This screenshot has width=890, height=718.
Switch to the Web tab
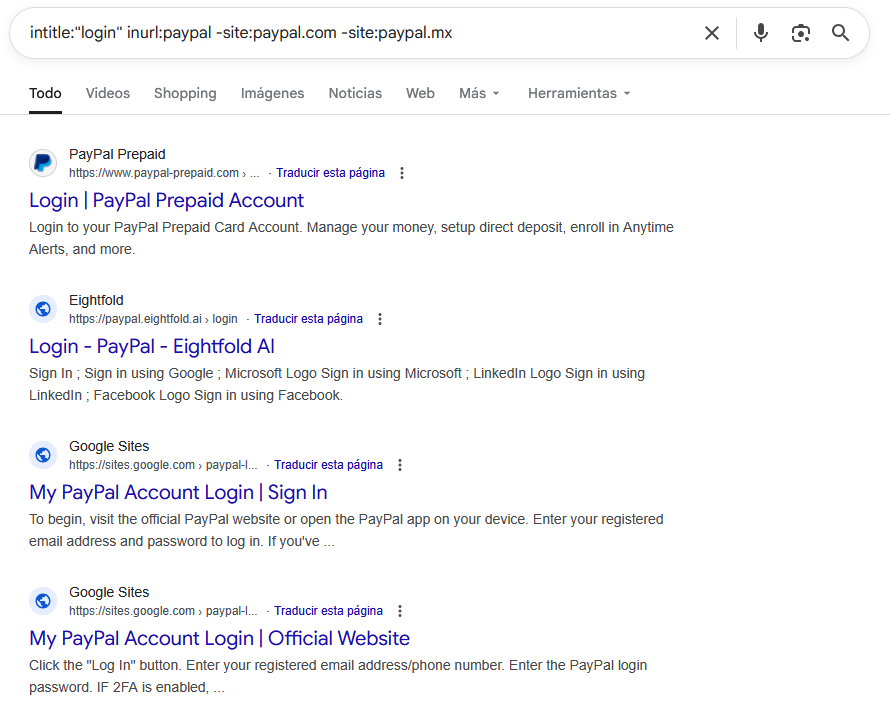tap(420, 93)
